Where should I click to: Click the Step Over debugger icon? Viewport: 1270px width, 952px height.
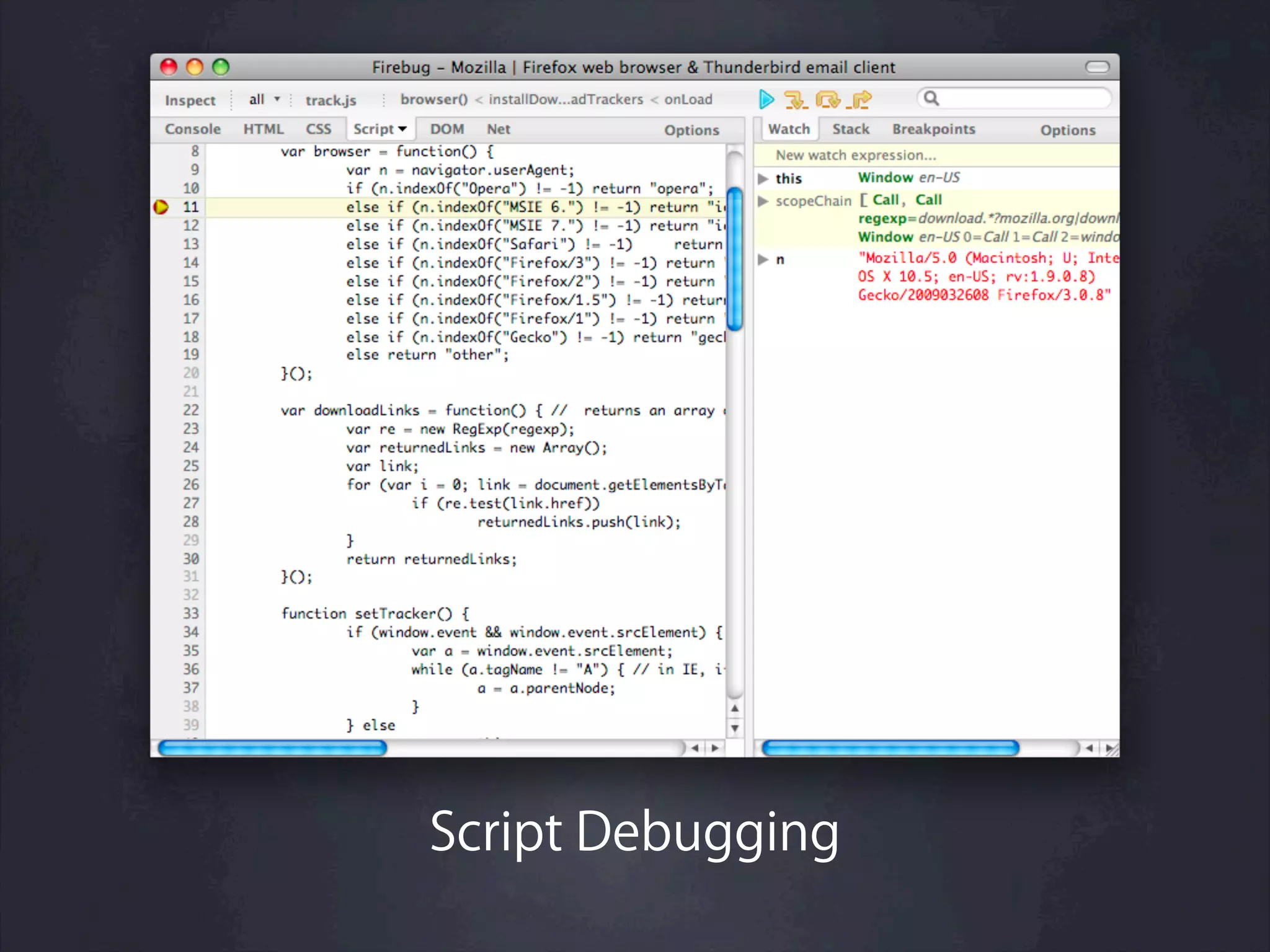828,99
